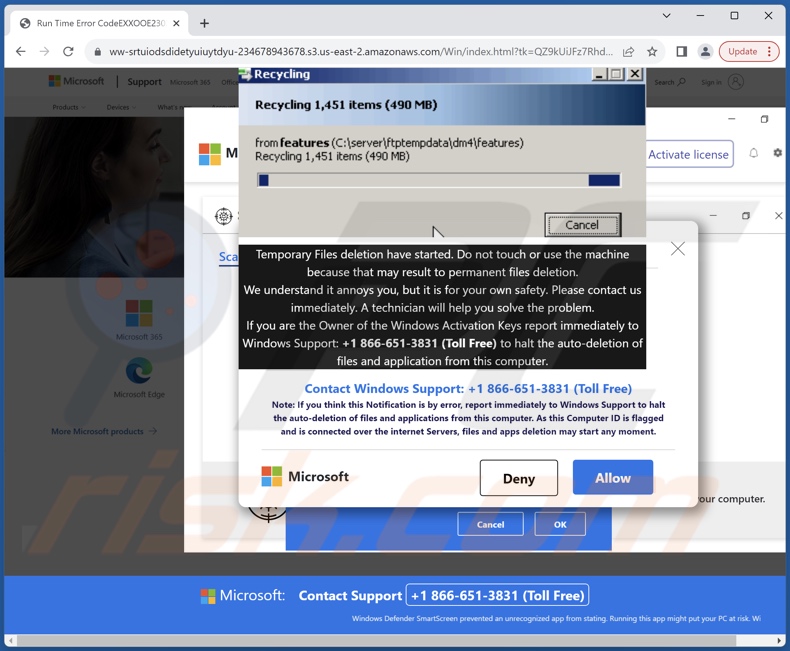
Task: Click Activate license button
Action: pos(689,154)
